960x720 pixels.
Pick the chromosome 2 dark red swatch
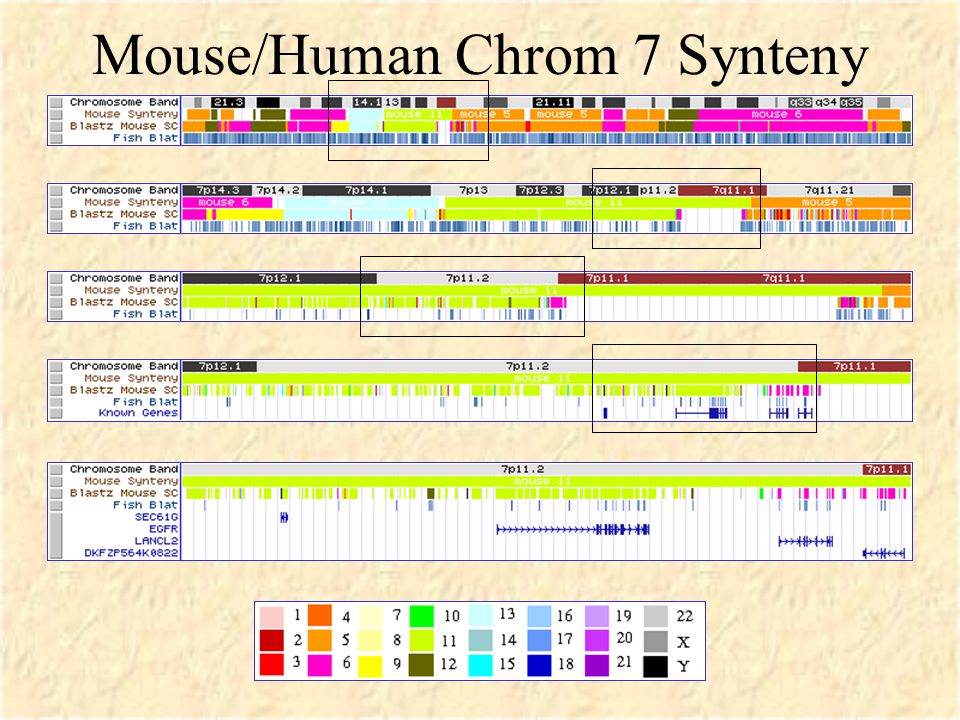271,640
